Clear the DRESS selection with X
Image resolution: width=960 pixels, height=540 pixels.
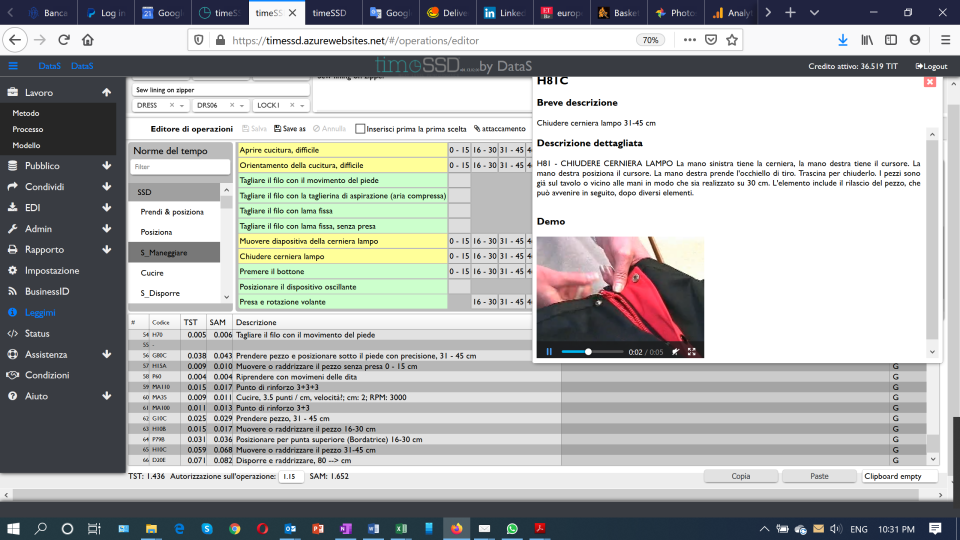tap(171, 105)
